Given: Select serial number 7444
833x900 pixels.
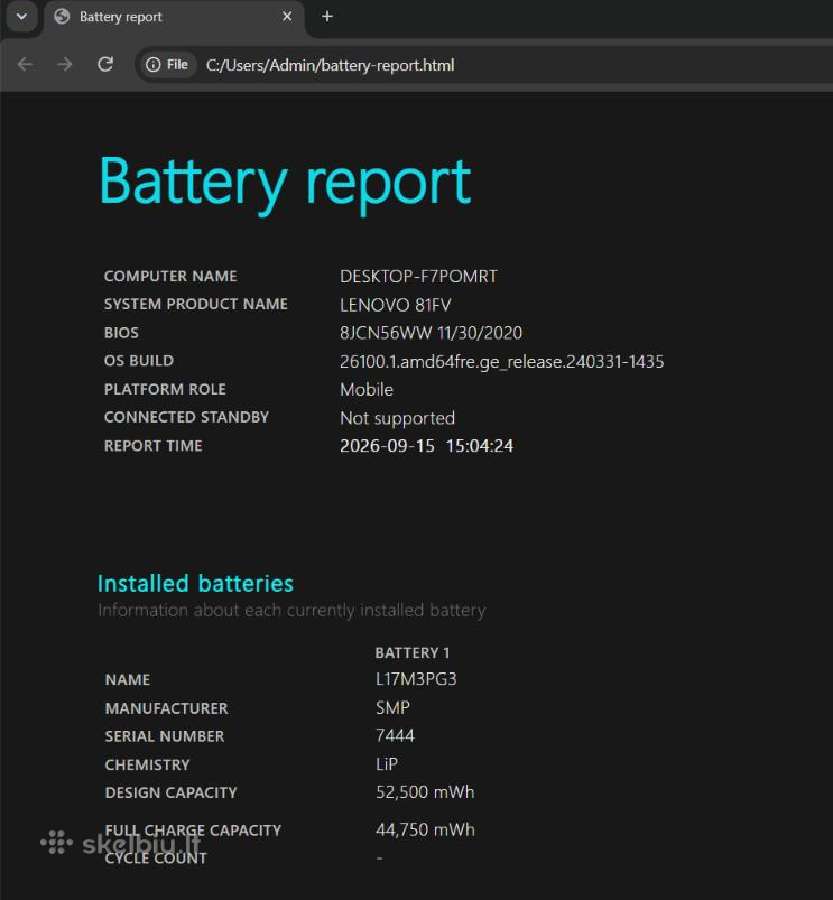Looking at the screenshot, I should [395, 736].
